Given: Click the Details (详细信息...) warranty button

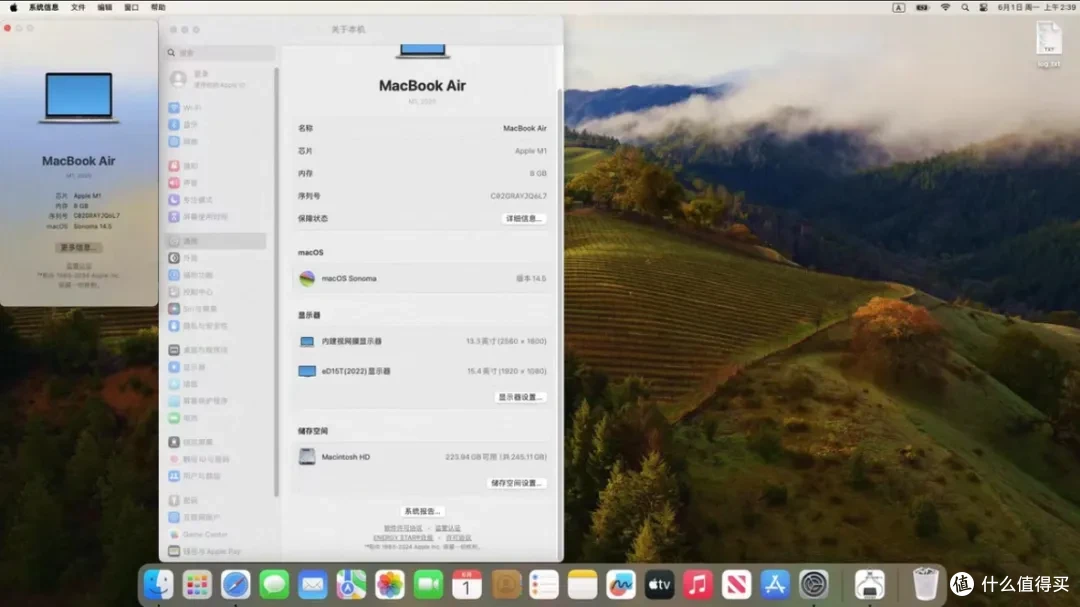Looking at the screenshot, I should (523, 218).
